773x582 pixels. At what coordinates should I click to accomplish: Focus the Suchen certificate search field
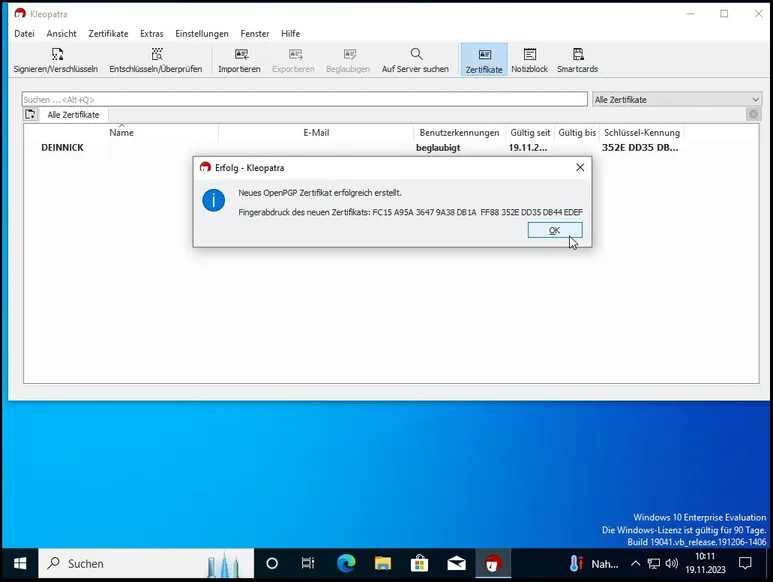pyautogui.click(x=305, y=100)
